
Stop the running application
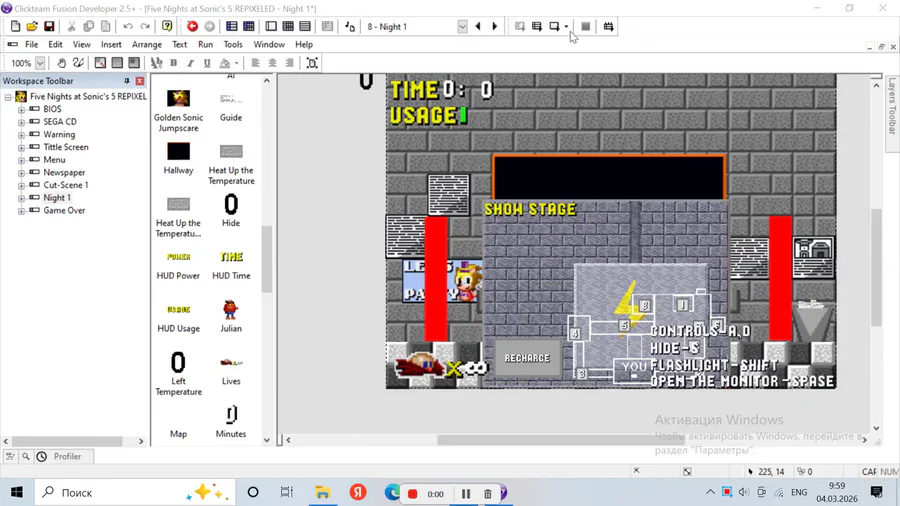585,26
